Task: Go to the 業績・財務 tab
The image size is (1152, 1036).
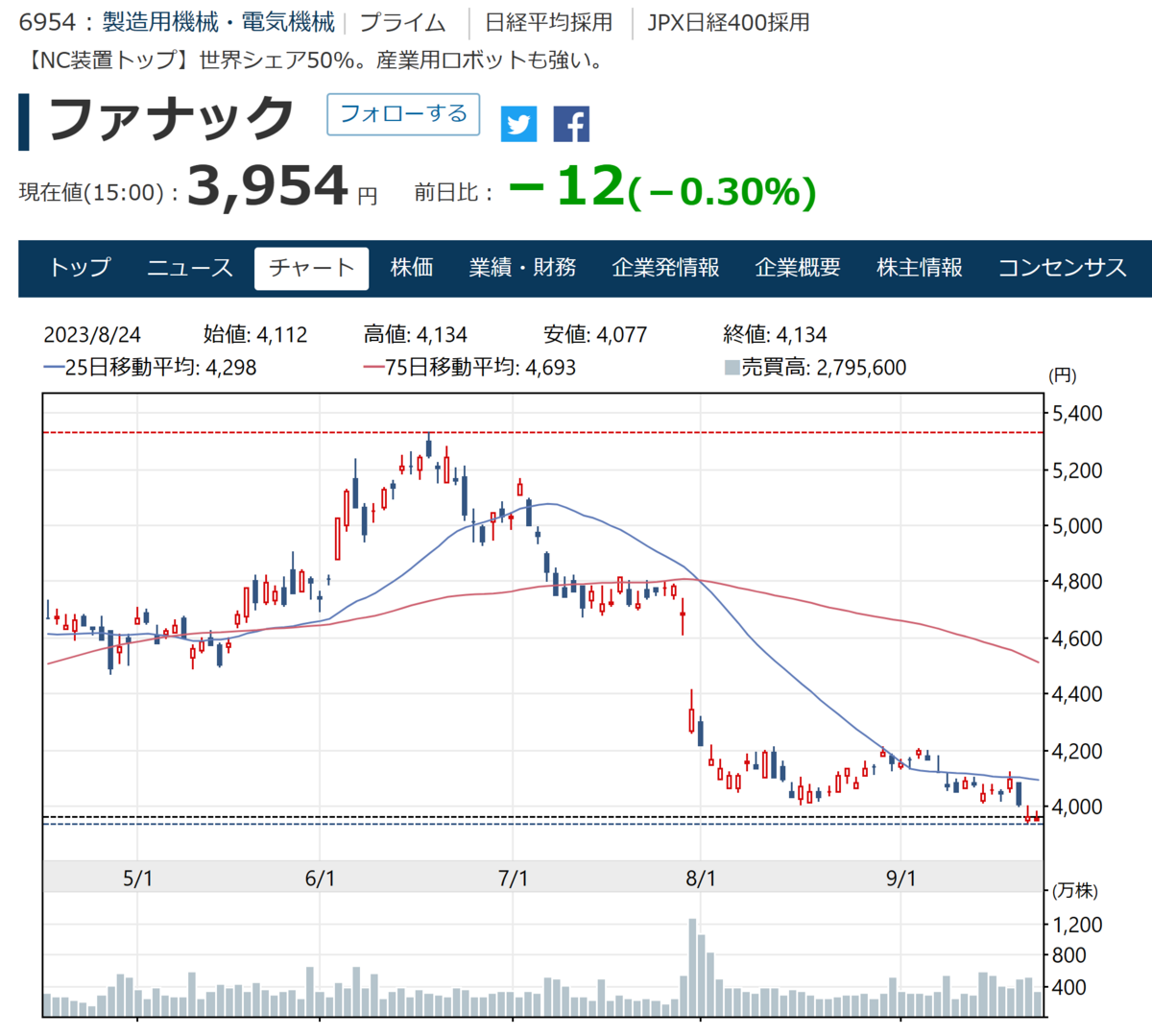Action: (522, 268)
